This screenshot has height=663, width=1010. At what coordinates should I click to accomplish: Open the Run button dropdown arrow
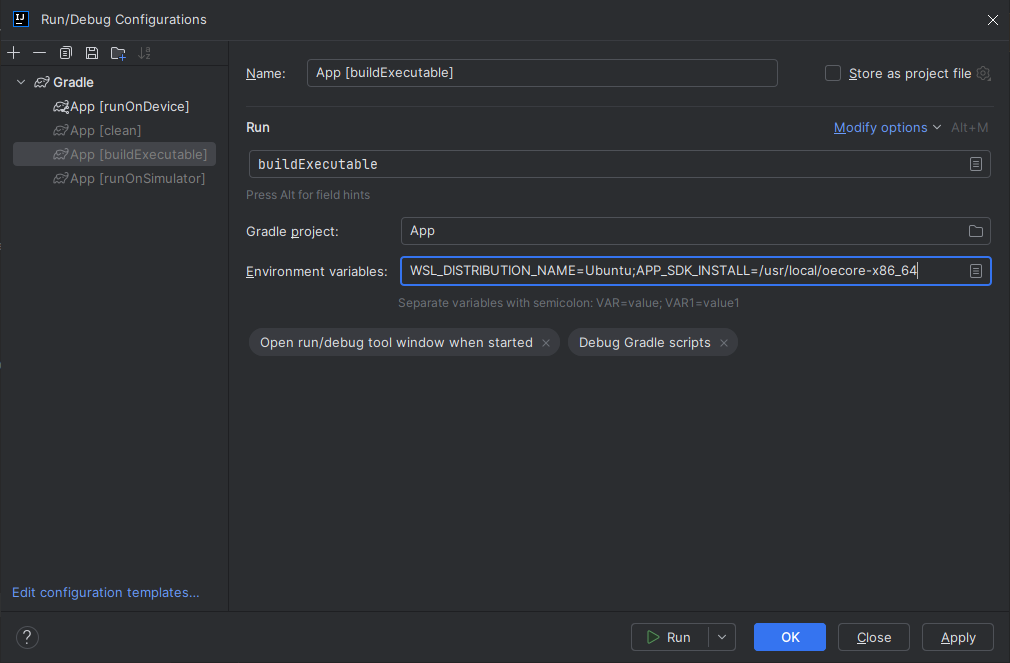pyautogui.click(x=722, y=637)
